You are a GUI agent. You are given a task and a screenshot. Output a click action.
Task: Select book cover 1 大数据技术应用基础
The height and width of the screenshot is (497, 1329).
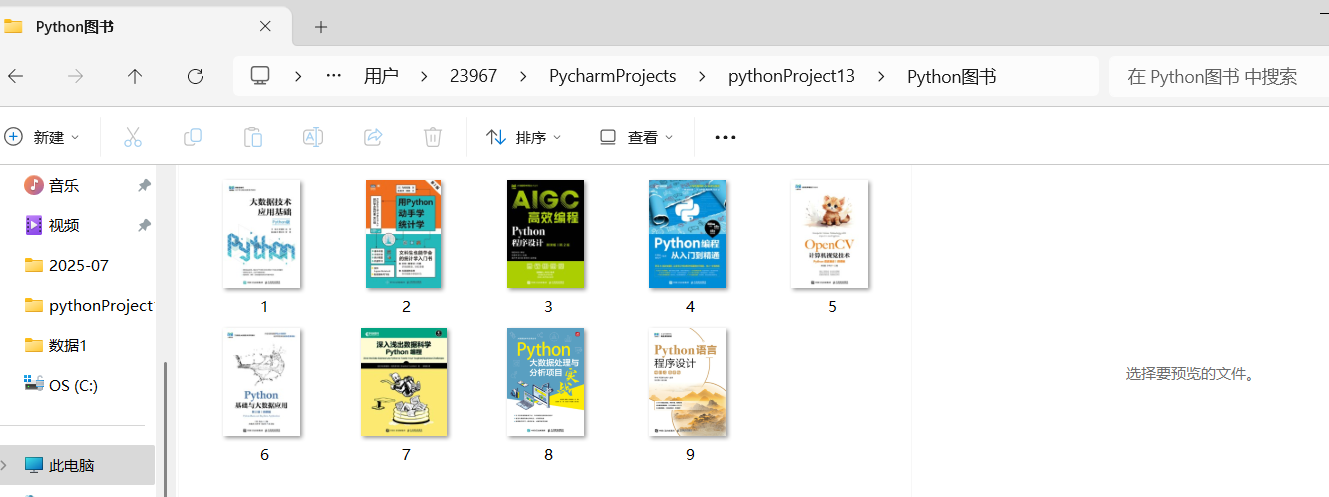coord(262,234)
